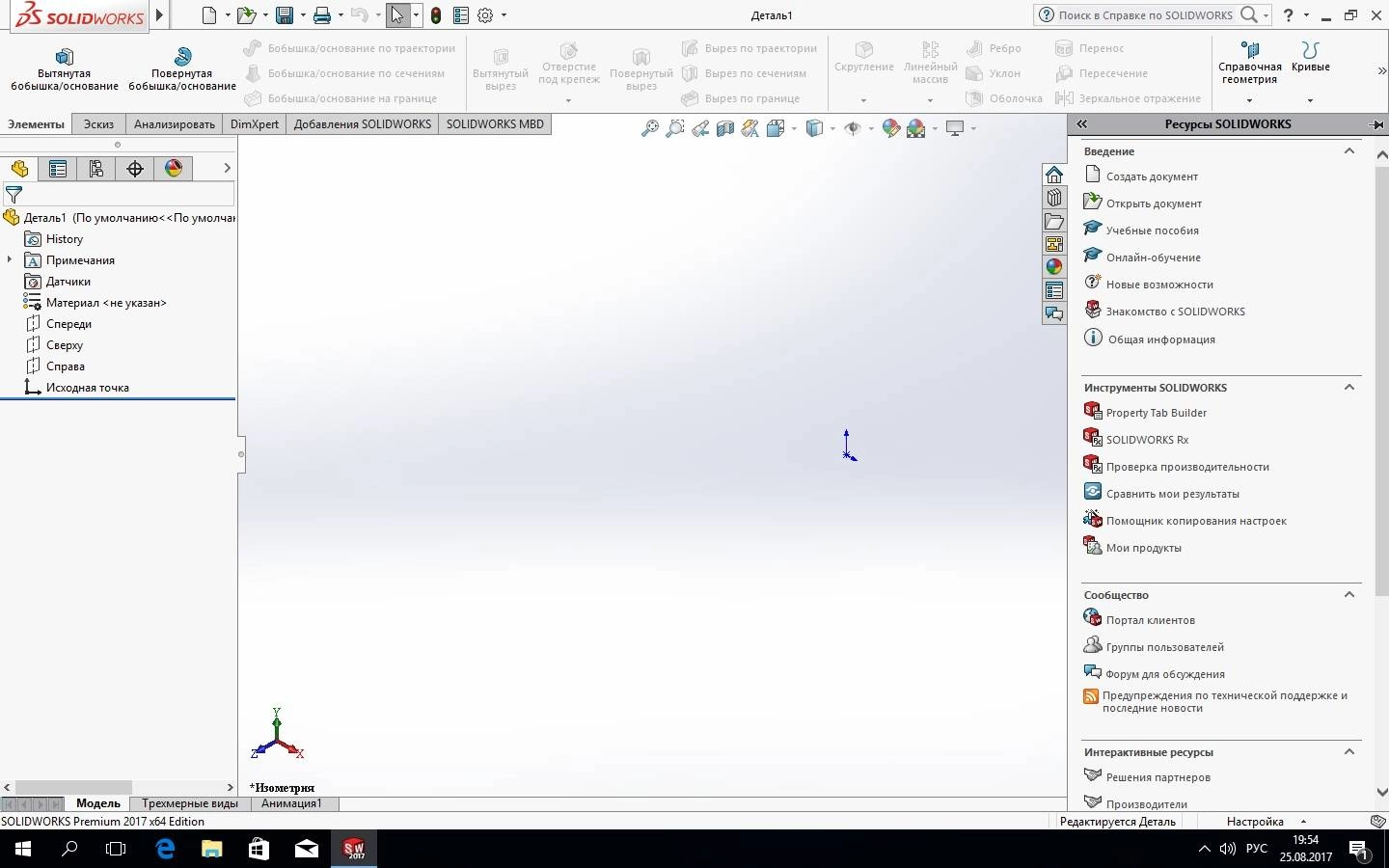Click the Создать документ link
The image size is (1389, 868).
coord(1152,176)
